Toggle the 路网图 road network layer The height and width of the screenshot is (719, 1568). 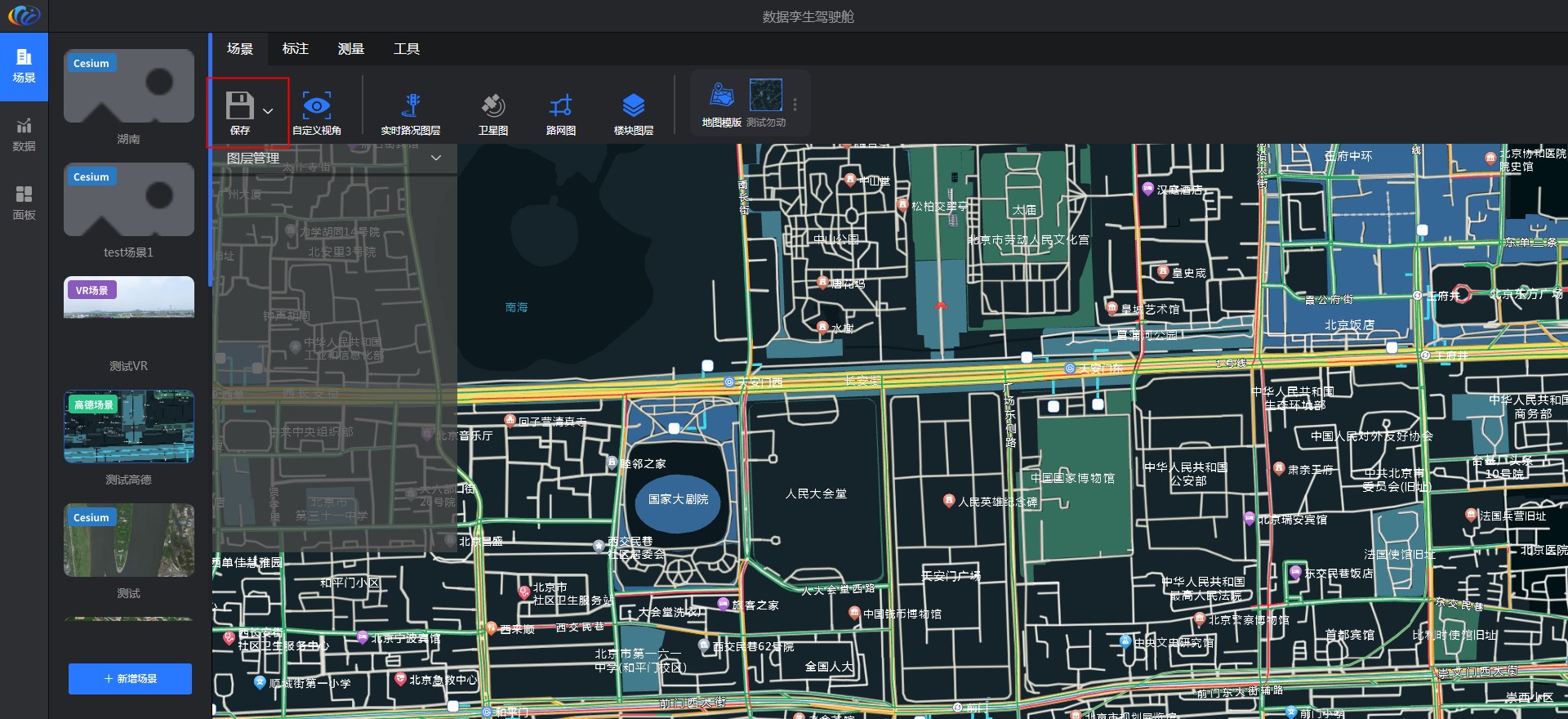tap(560, 106)
